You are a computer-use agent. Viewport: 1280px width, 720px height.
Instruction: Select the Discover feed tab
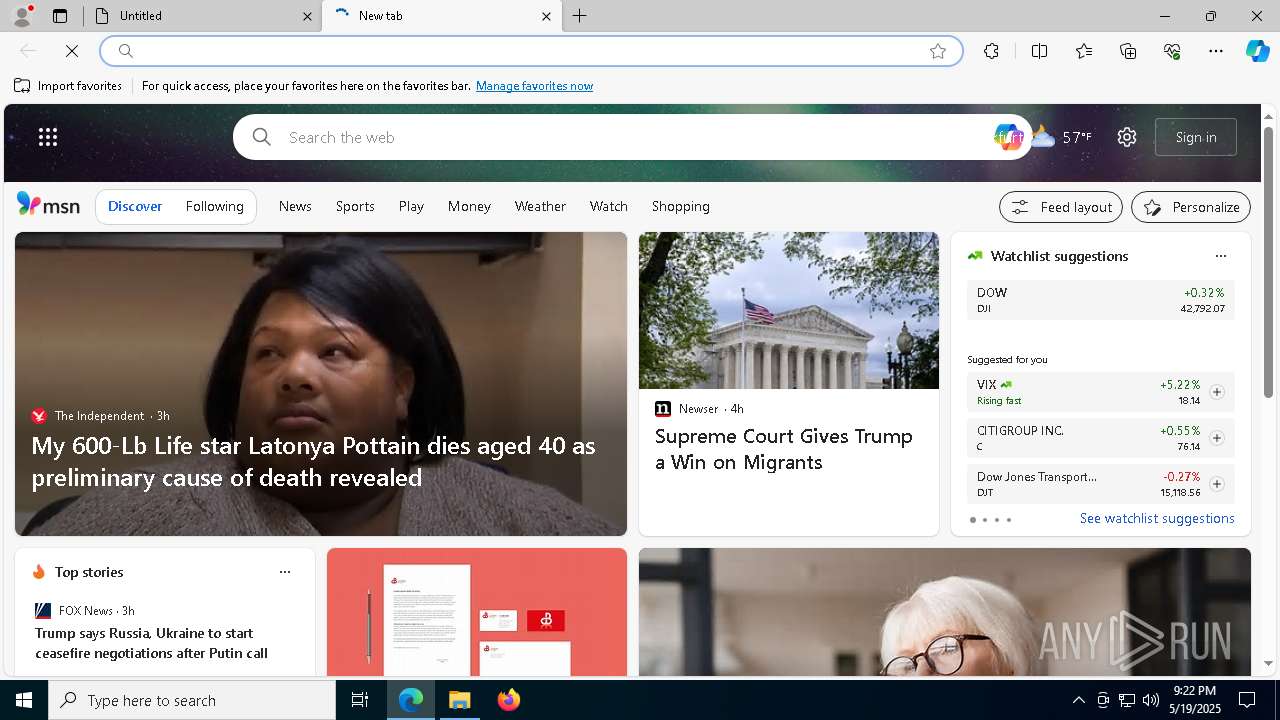(135, 206)
